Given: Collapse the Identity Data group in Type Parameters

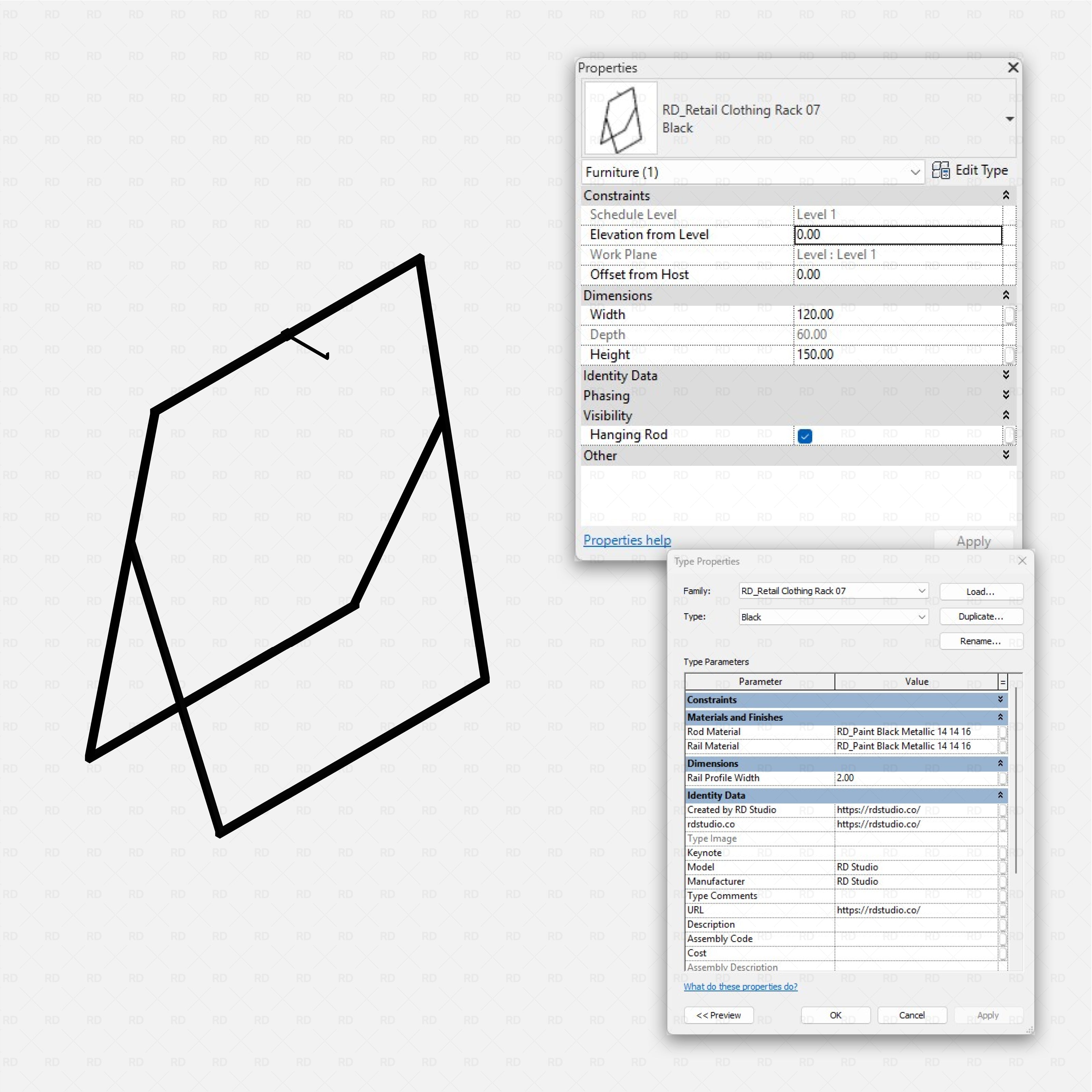Looking at the screenshot, I should pos(1001,795).
